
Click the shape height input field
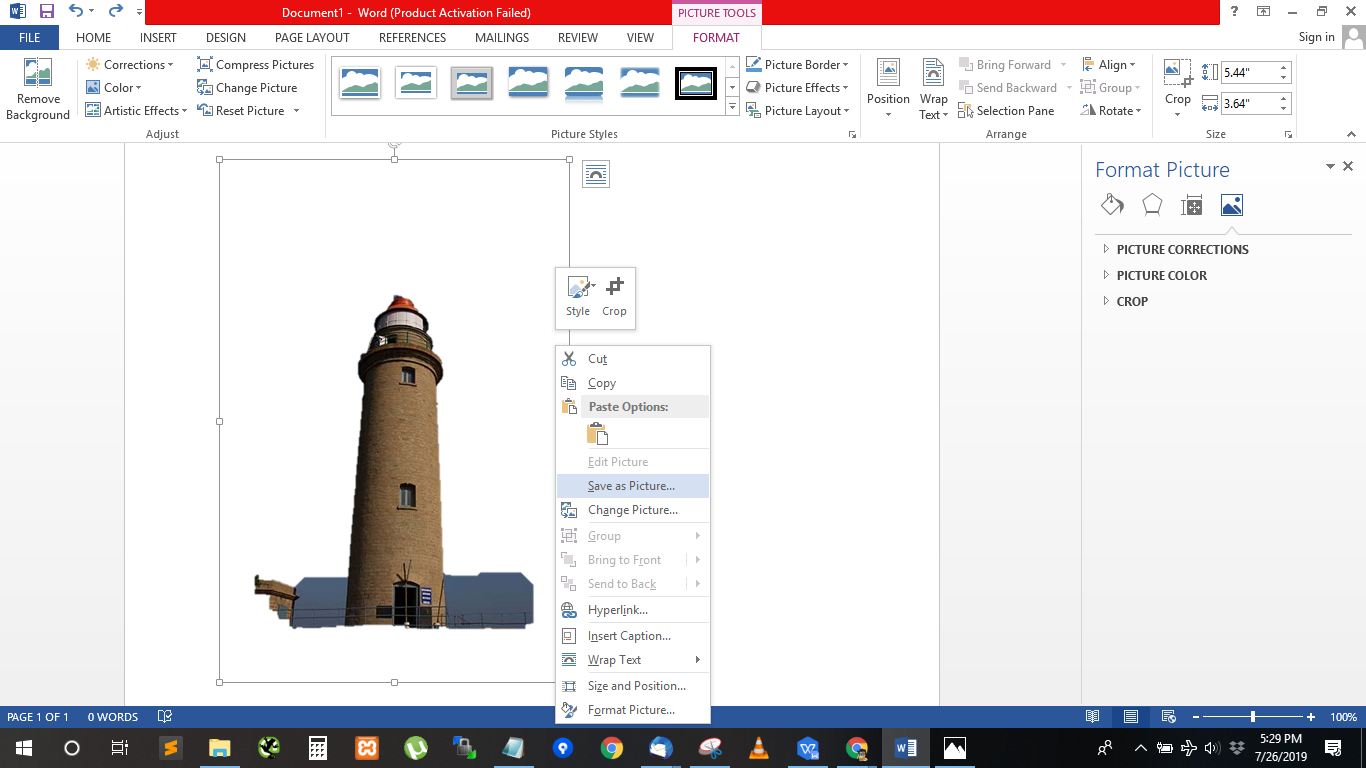1248,73
